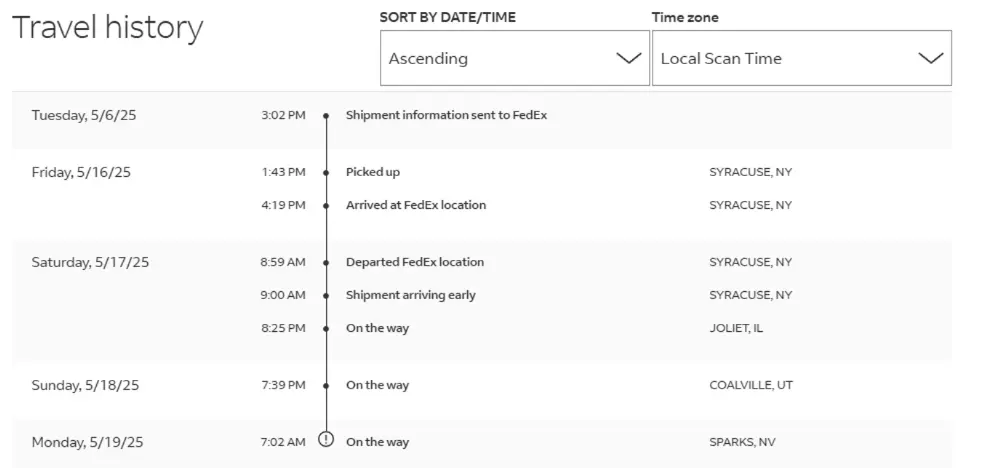Click the "Departed FedEx location" status text
Screen dimensions: 991x468
click(x=414, y=262)
